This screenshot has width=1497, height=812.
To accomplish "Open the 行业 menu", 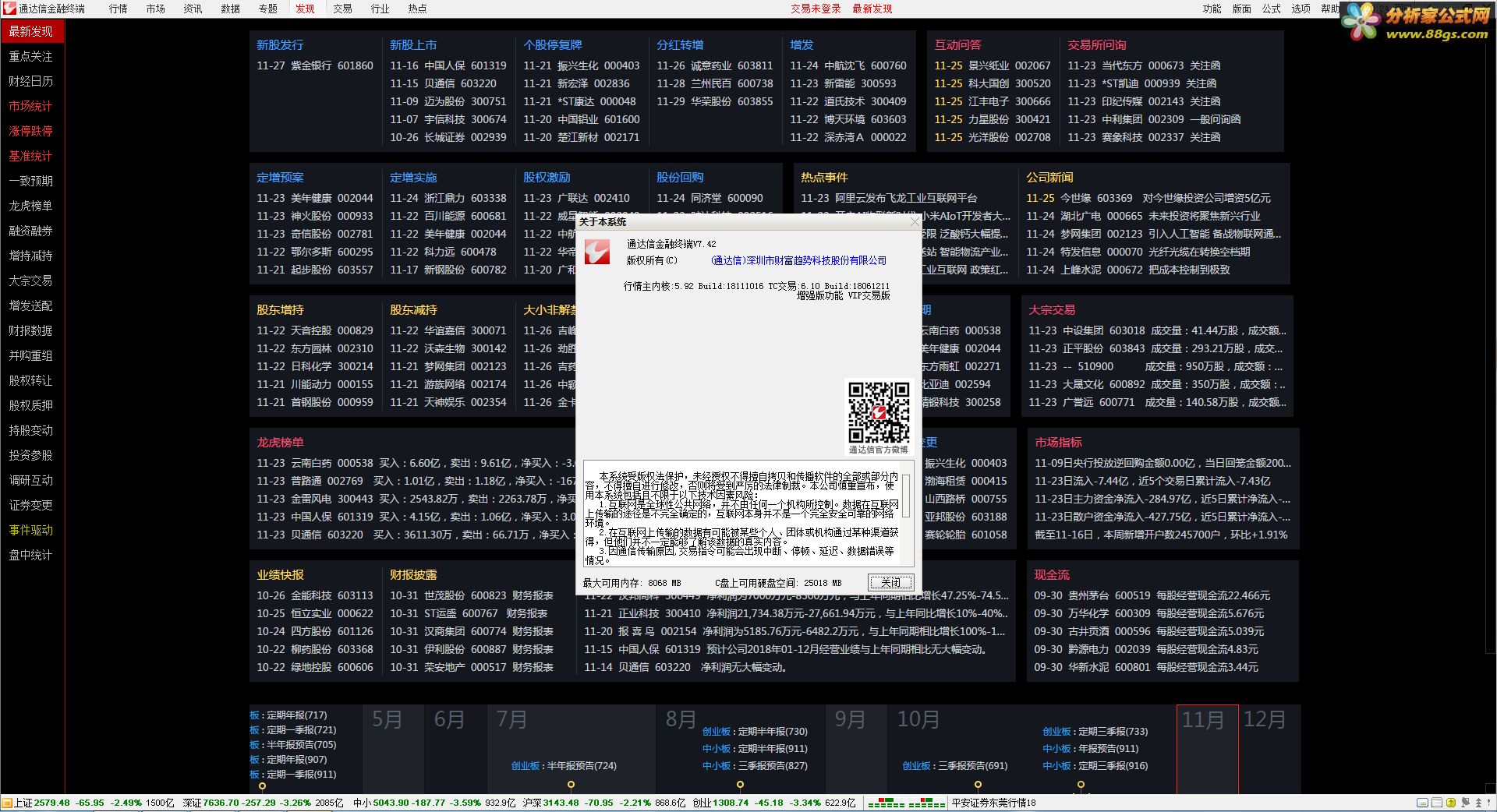I will click(380, 9).
